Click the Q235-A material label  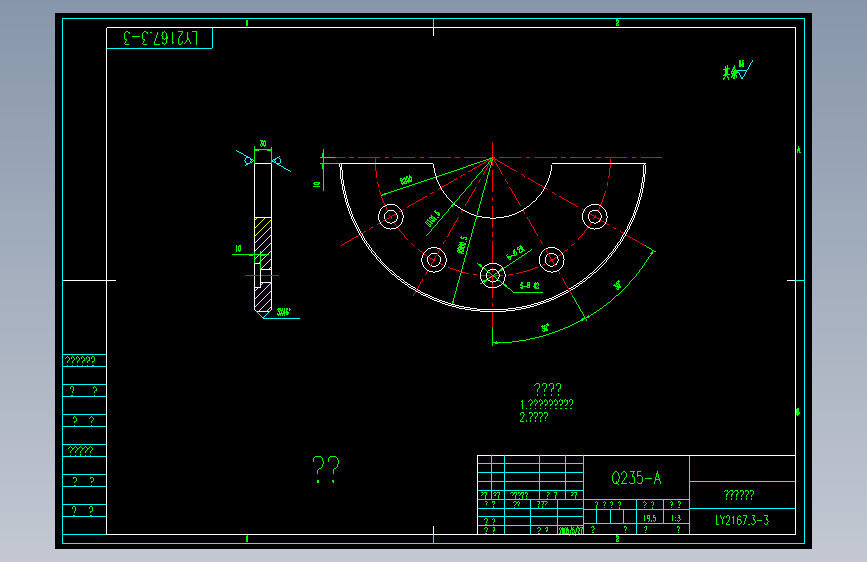tap(636, 478)
